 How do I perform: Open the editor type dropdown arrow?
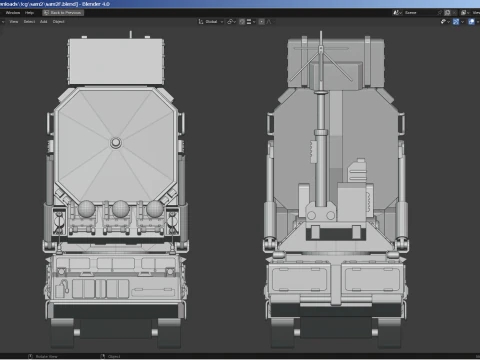(x=3, y=22)
